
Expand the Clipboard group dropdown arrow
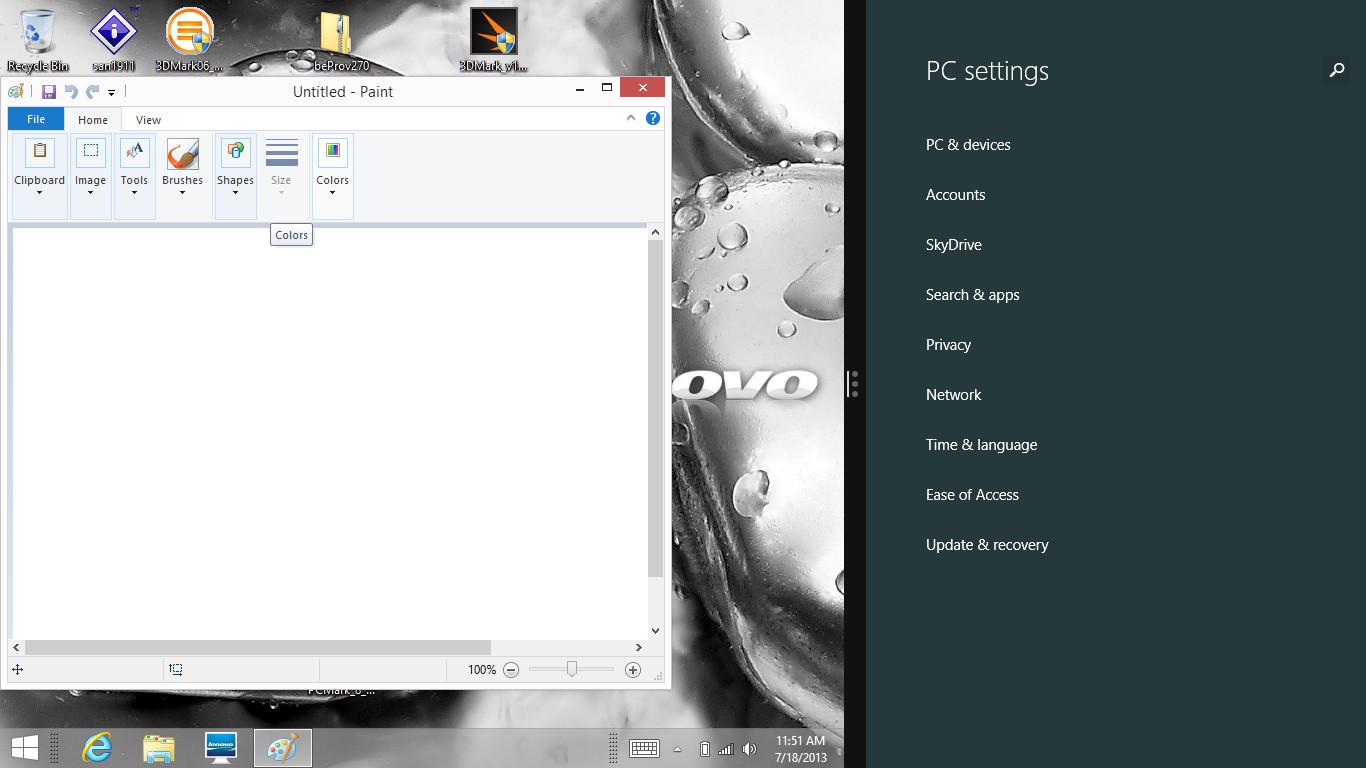click(x=40, y=193)
